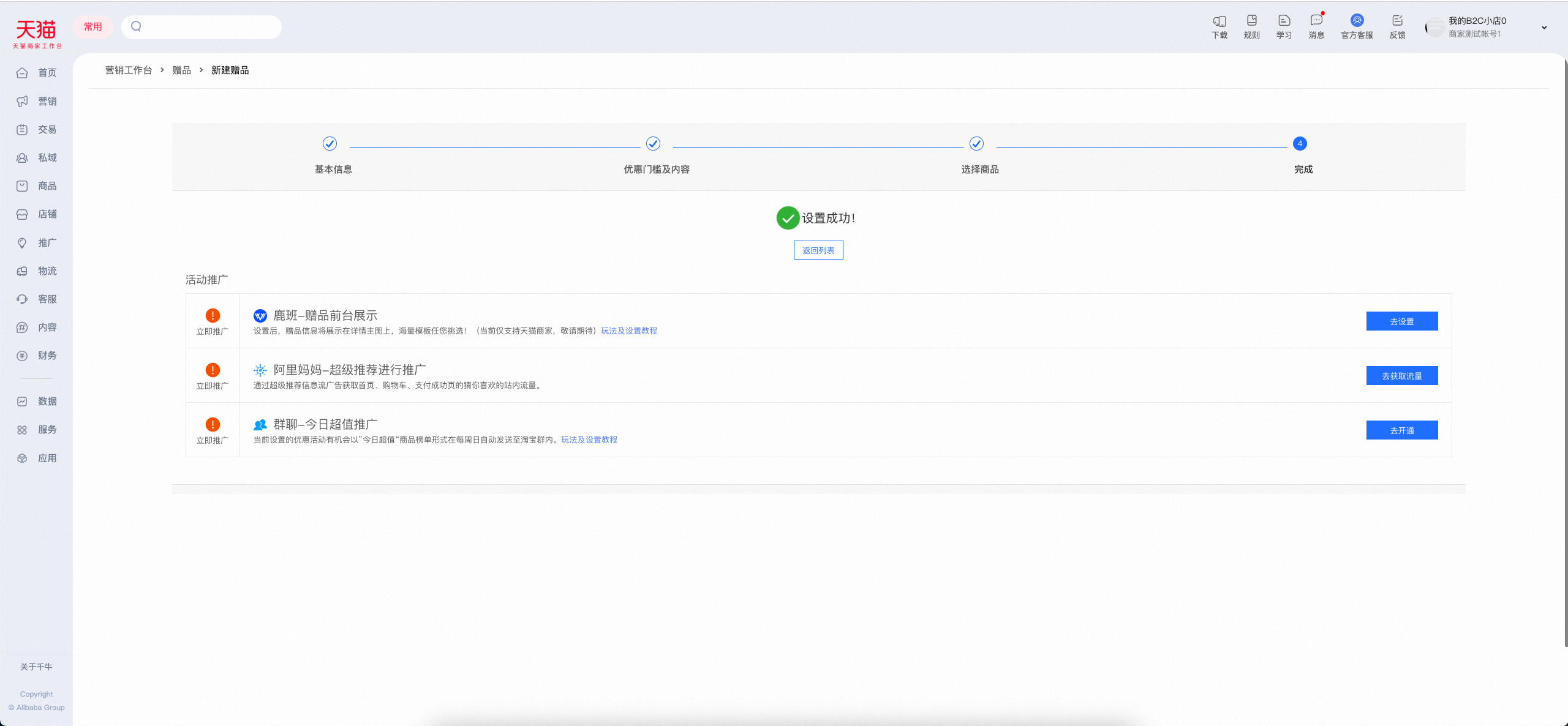Go to 赠品 in the breadcrumb
Viewport: 1568px width, 726px height.
coord(181,70)
